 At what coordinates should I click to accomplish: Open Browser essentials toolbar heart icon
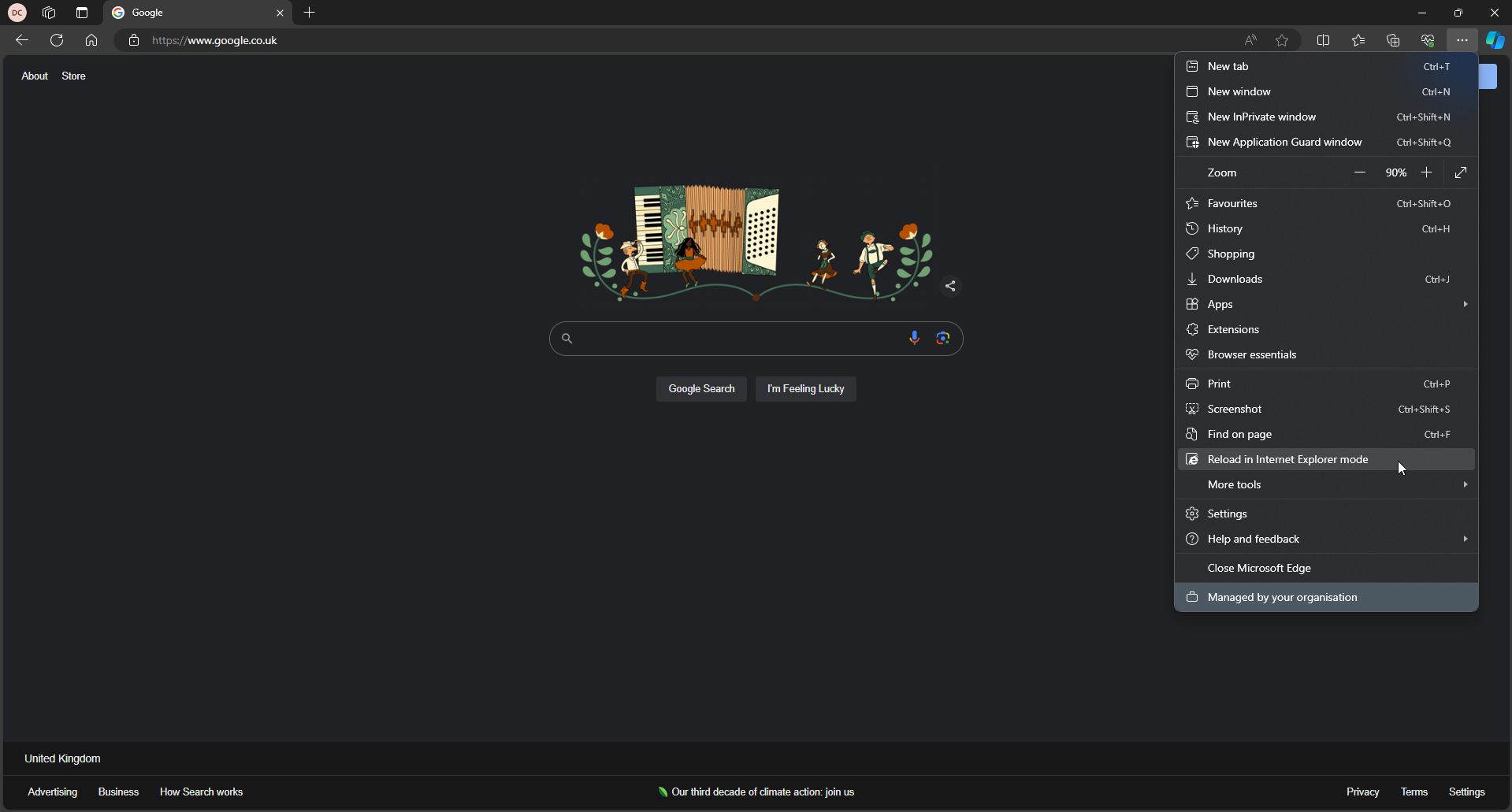point(1428,40)
